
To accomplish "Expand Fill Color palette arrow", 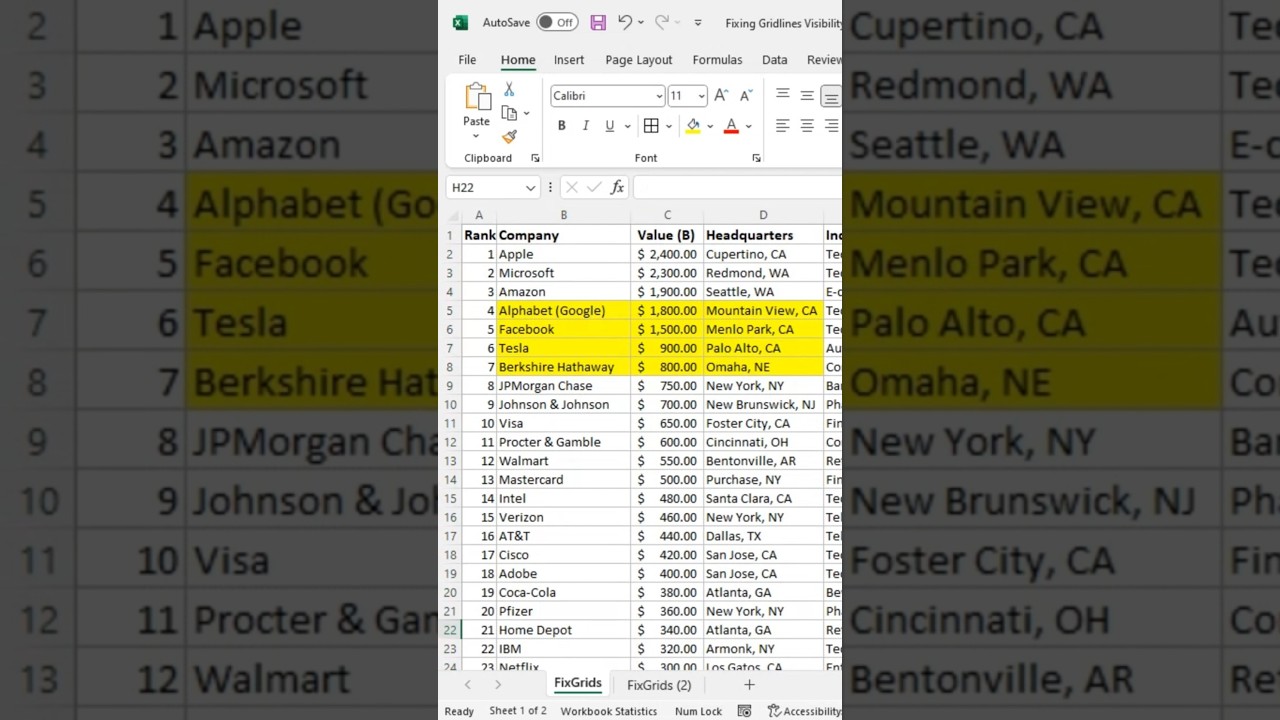I will tap(710, 126).
